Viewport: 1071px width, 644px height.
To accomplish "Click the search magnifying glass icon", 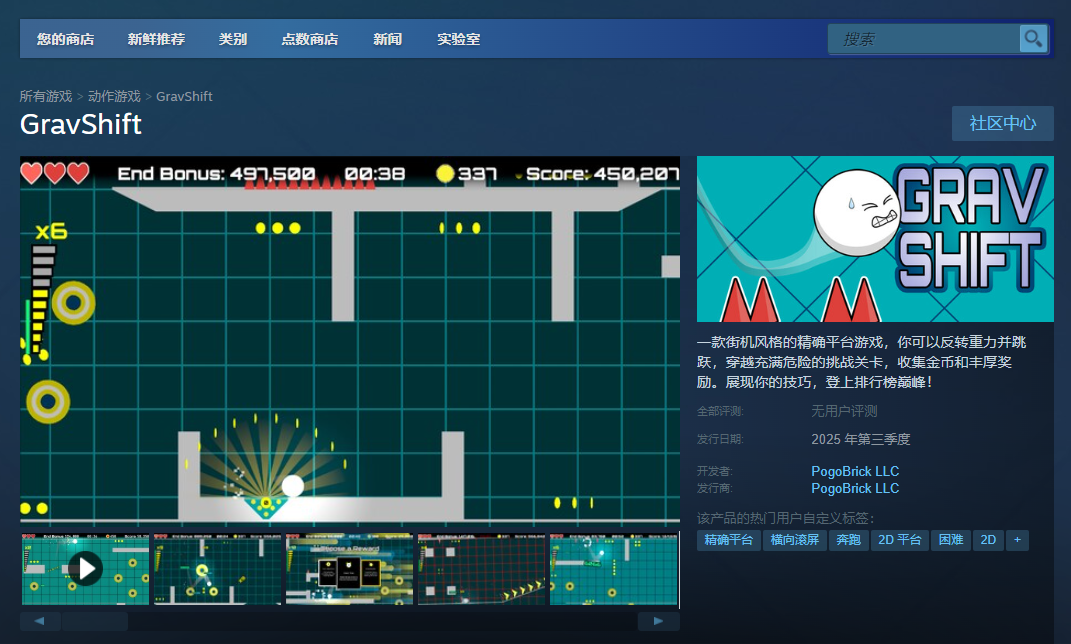I will coord(1033,39).
